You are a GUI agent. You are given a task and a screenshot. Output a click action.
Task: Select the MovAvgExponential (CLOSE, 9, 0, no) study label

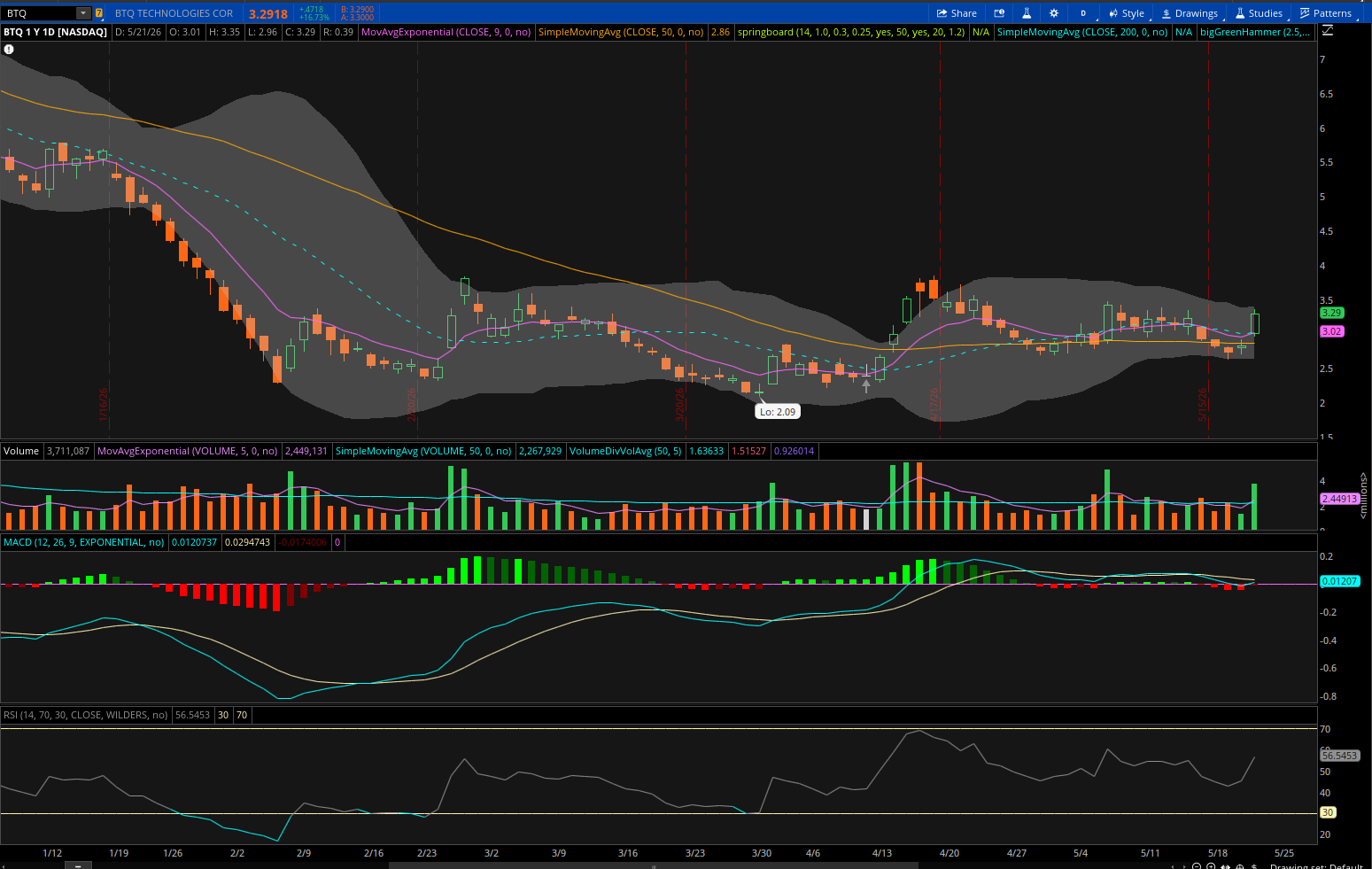pos(446,32)
